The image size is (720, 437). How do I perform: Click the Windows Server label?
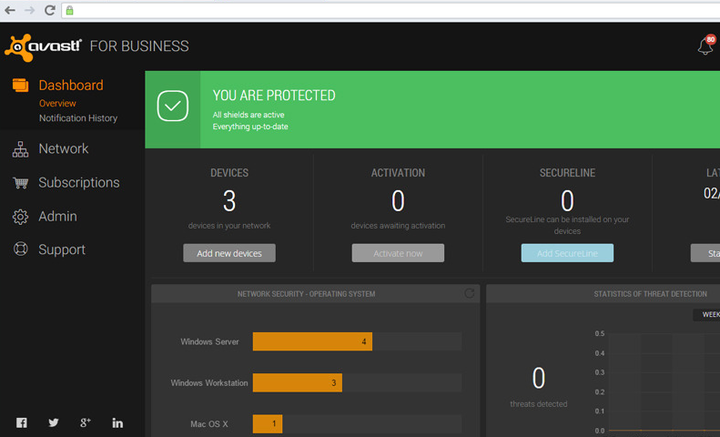(209, 342)
